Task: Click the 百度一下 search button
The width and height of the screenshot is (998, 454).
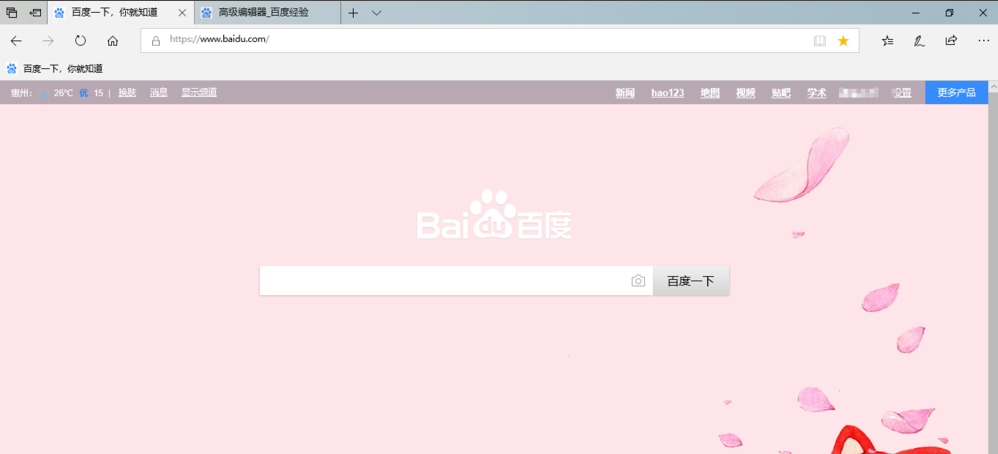Action: pos(691,281)
